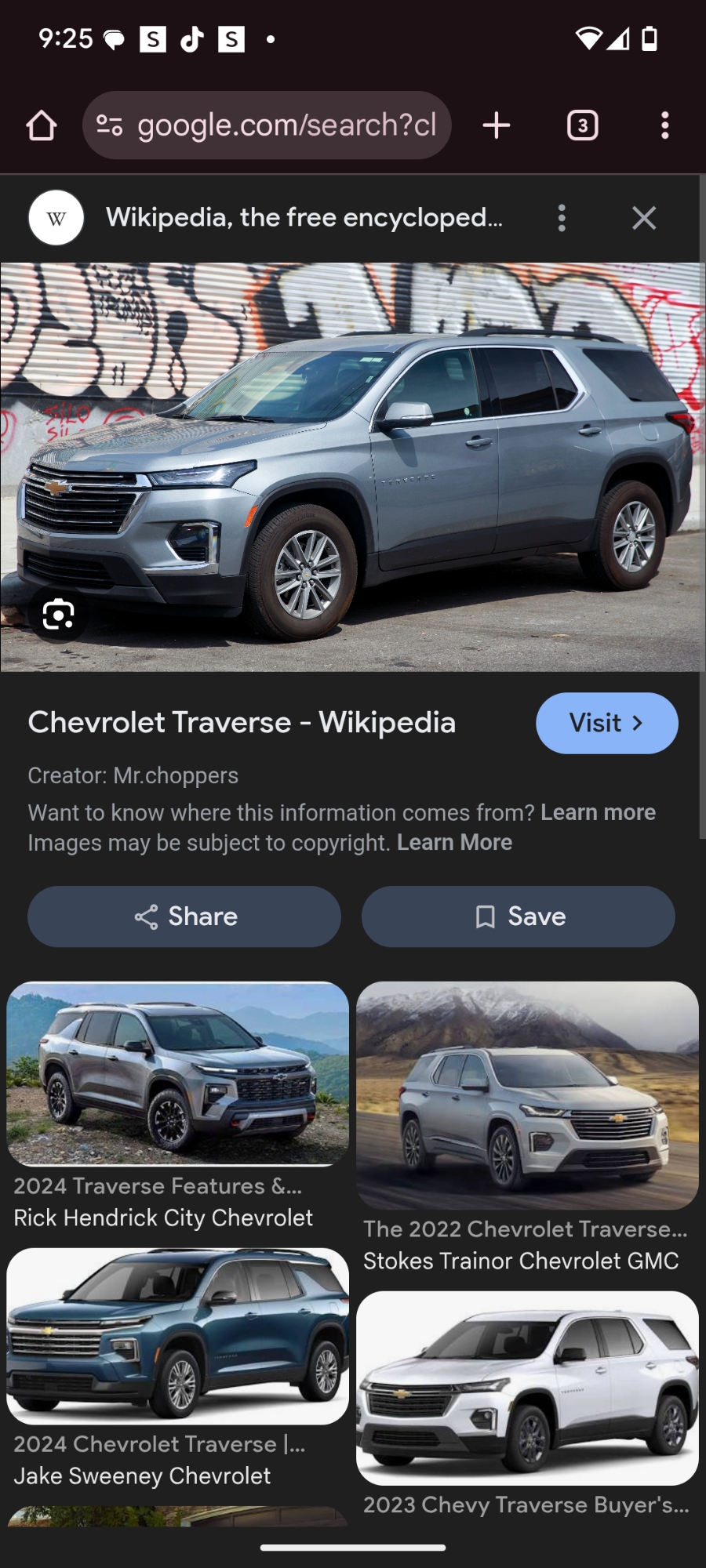
Task: Open white 2023 Chevy Traverse thumbnail
Action: click(527, 1388)
